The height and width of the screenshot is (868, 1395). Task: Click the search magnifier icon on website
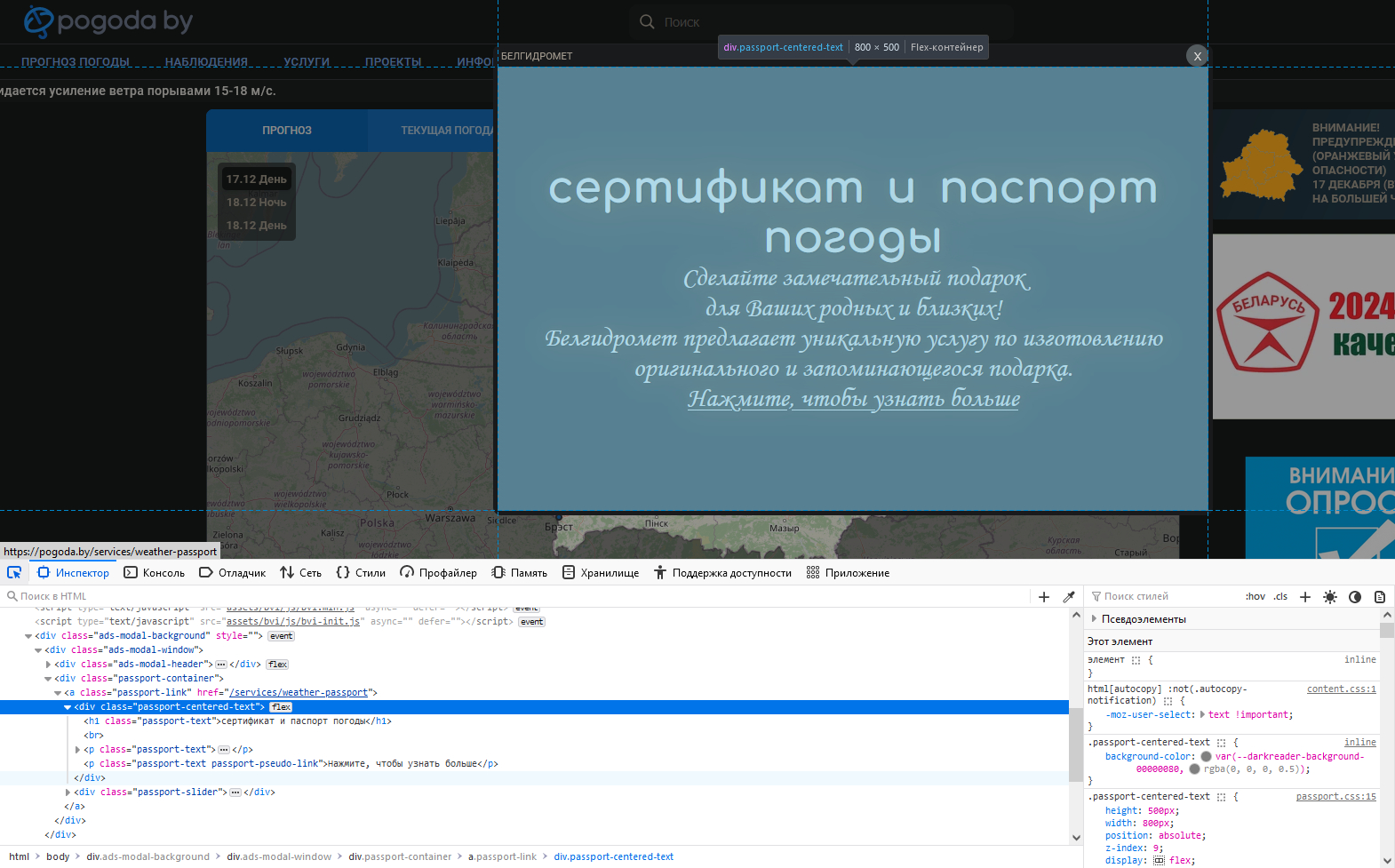coord(647,21)
